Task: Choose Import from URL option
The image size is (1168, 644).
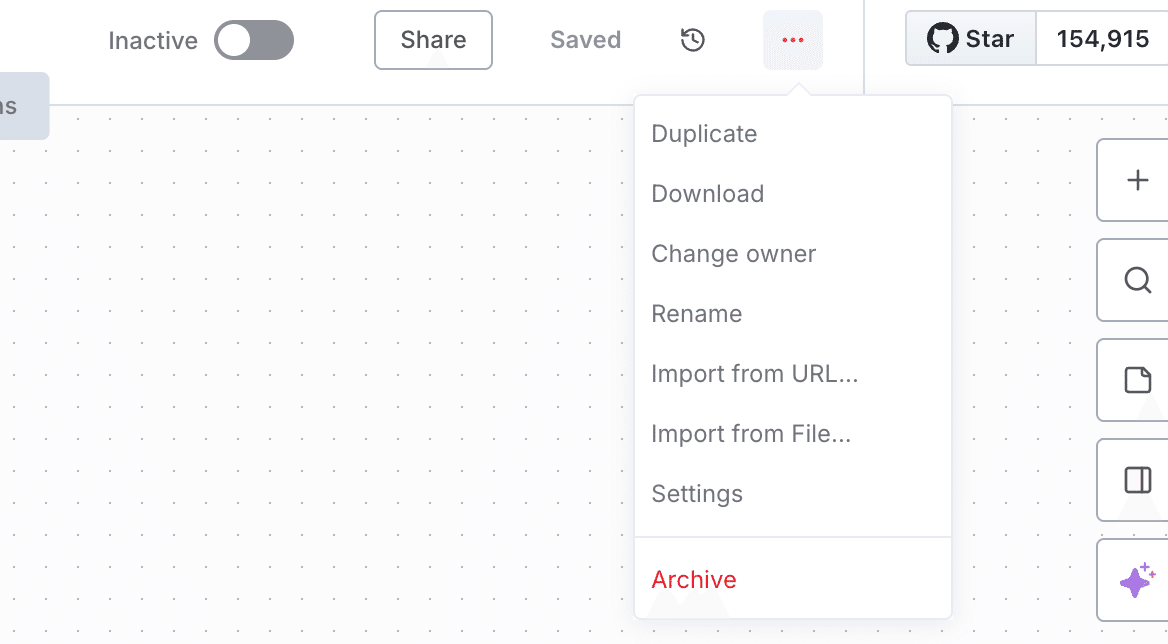Action: click(x=754, y=374)
